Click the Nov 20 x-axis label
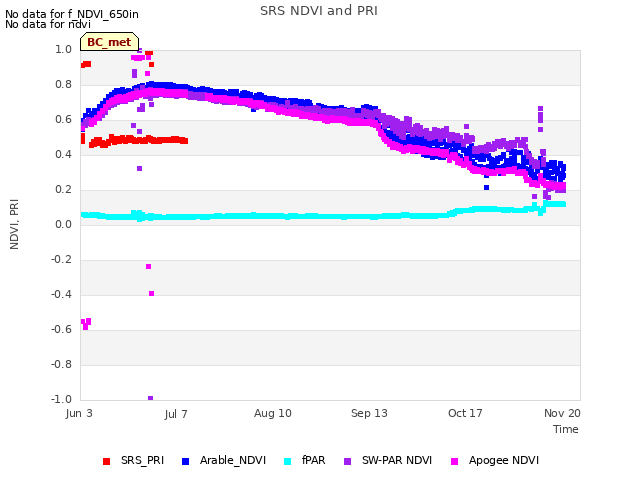640x480 pixels. pos(562,413)
